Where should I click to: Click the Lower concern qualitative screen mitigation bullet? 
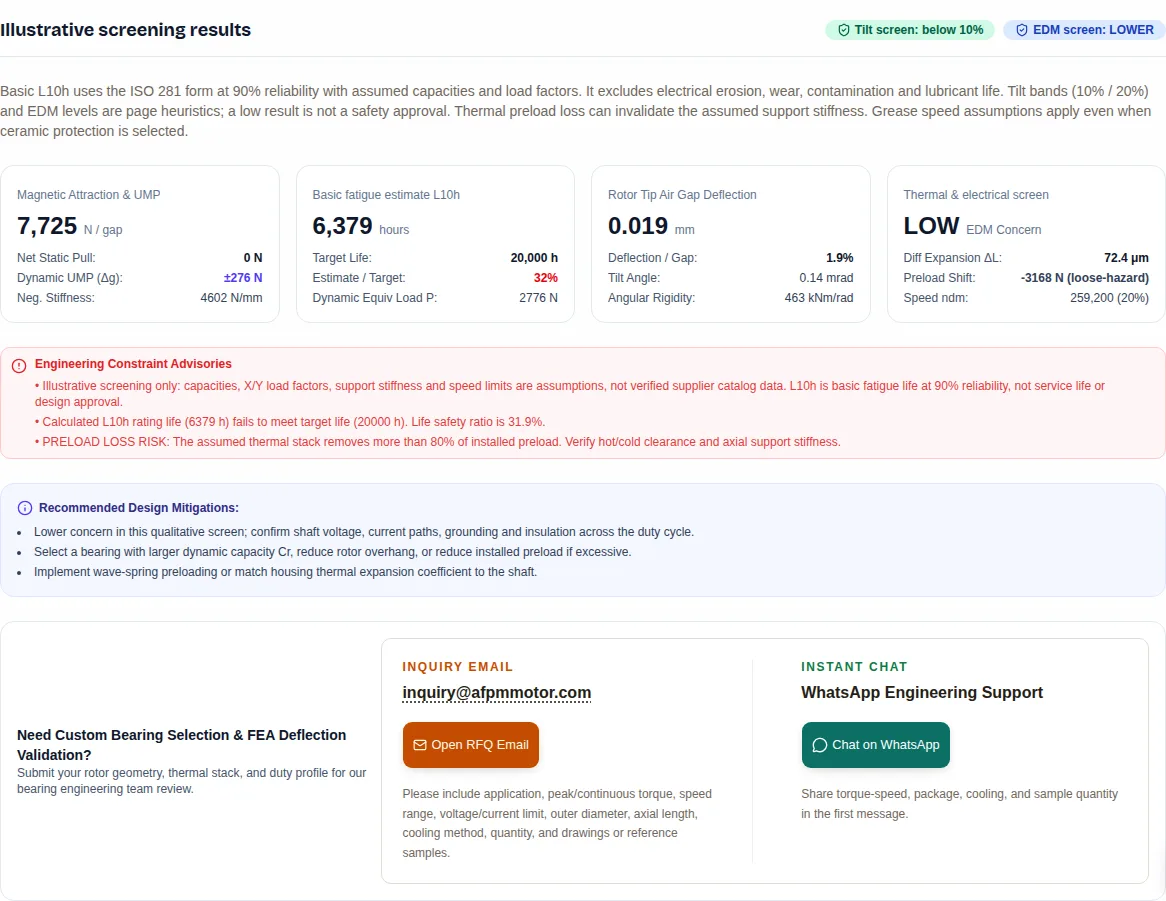[x=364, y=532]
